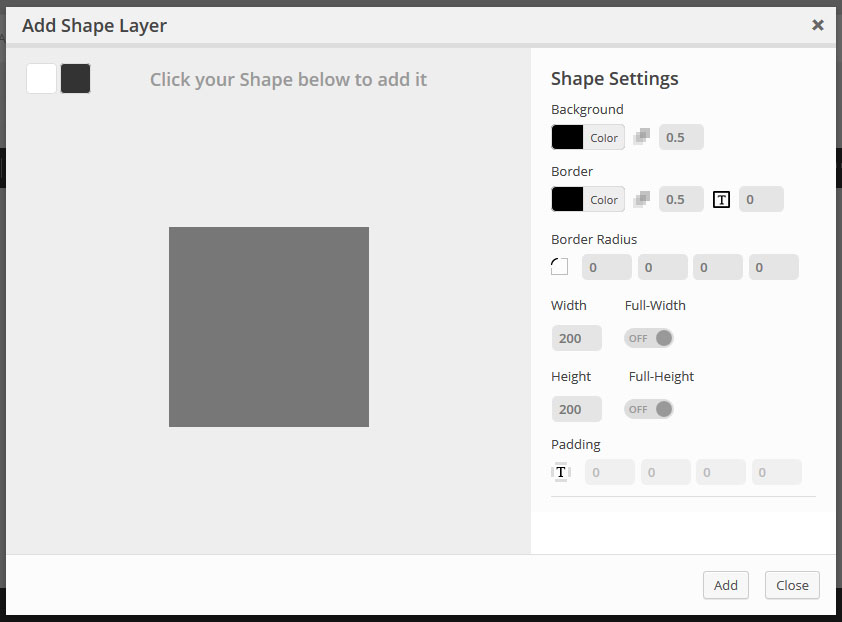
Task: Close the Add Shape Layer dialog via X
Action: pyautogui.click(x=818, y=26)
